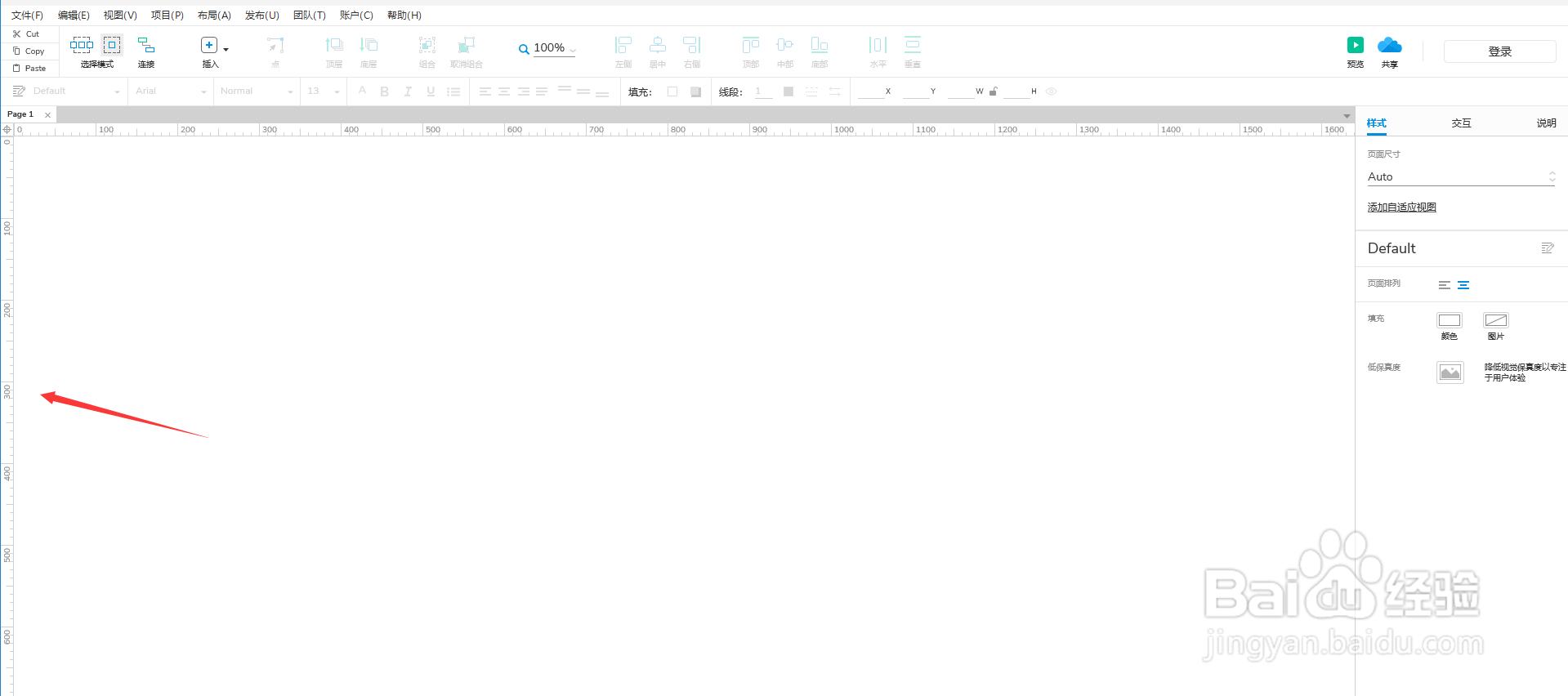Click the 填充 fill color swatch
The image size is (1568, 696).
click(672, 91)
